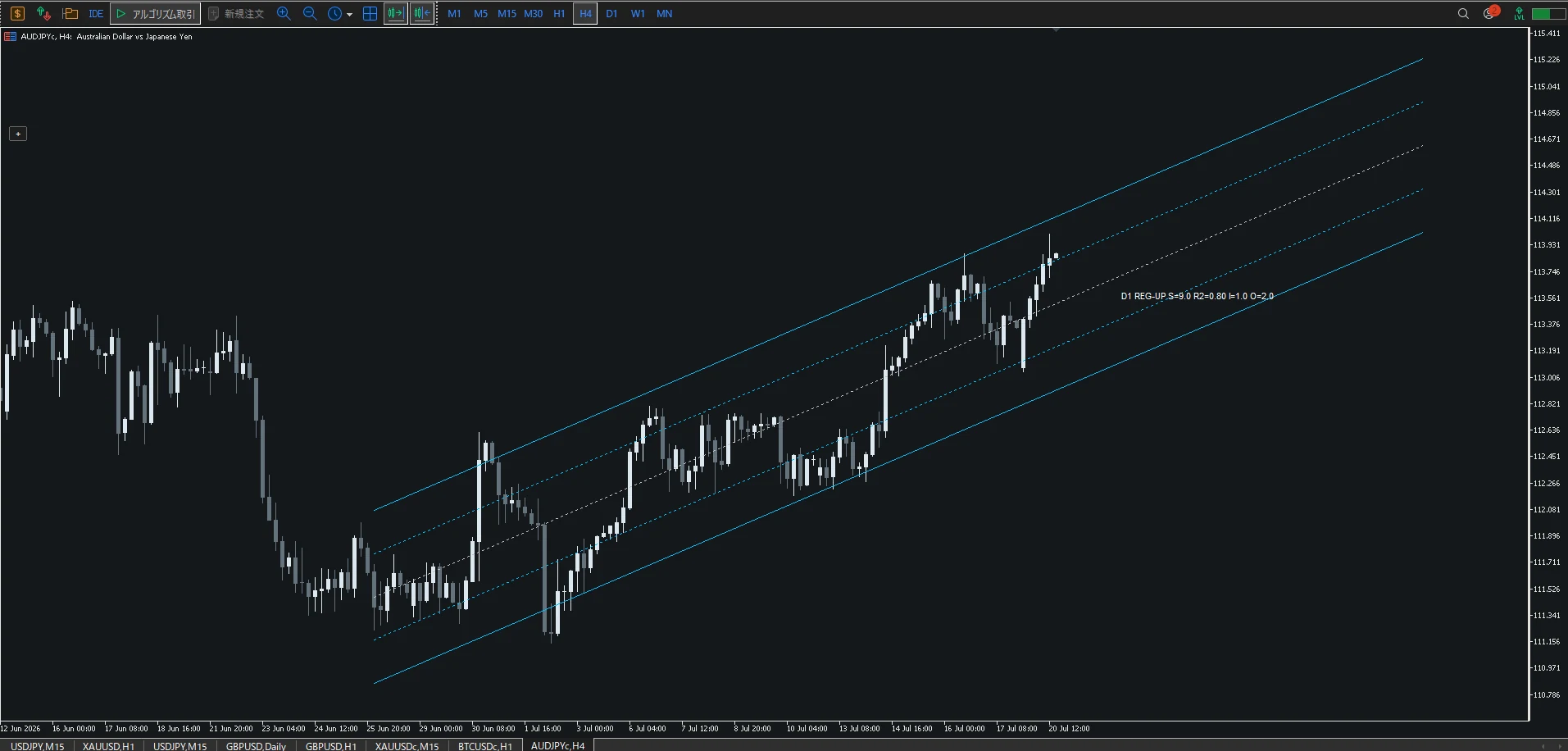Zoom out of the chart
Image resolution: width=1568 pixels, height=751 pixels.
tap(310, 13)
